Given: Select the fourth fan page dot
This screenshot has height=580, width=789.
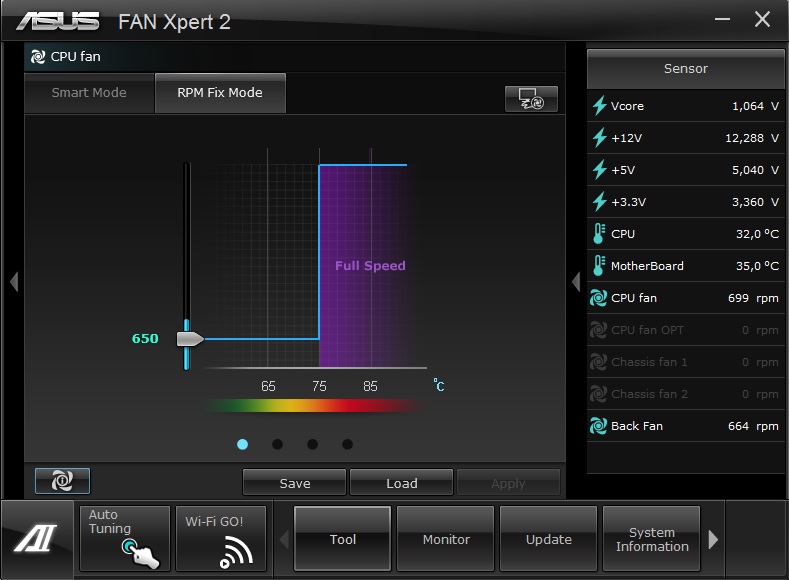Looking at the screenshot, I should tap(347, 444).
